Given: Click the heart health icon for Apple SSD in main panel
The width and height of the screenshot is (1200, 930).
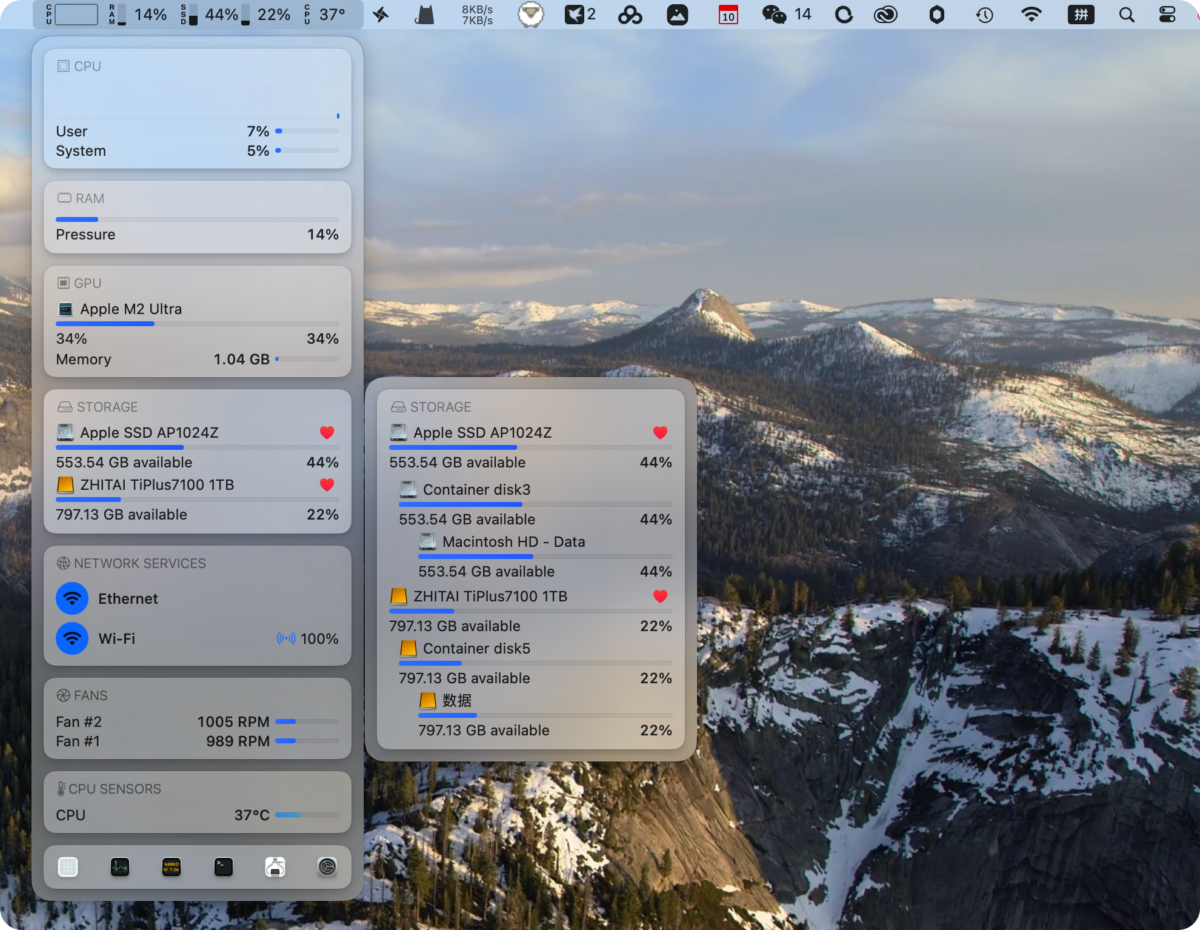Looking at the screenshot, I should [327, 433].
